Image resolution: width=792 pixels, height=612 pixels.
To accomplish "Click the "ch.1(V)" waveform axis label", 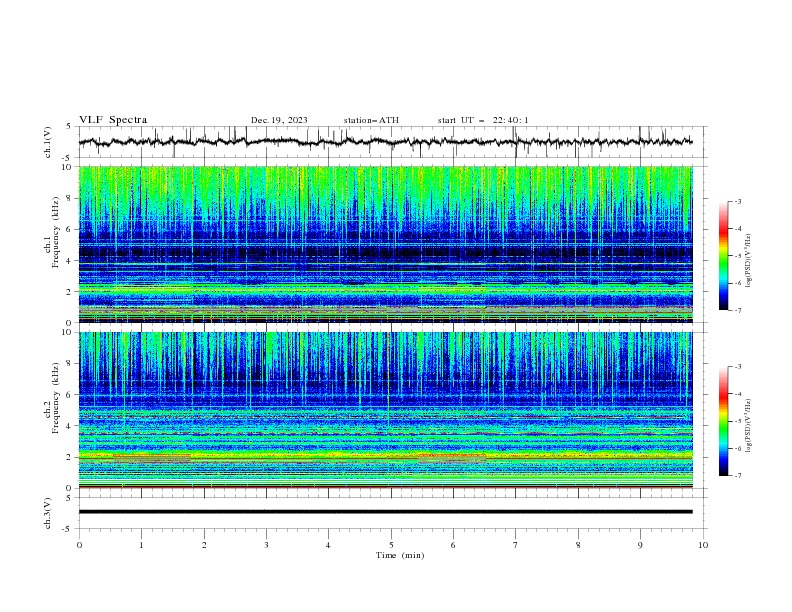I will point(48,142).
